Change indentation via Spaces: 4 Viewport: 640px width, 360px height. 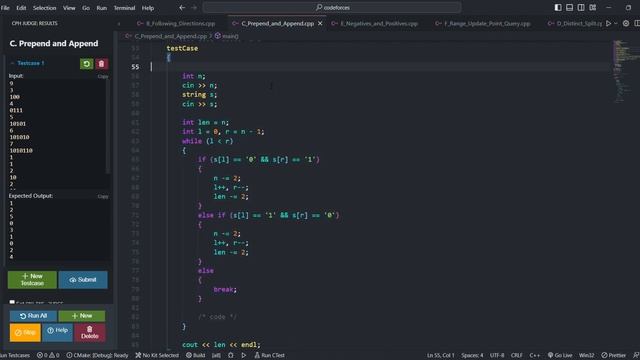472,355
